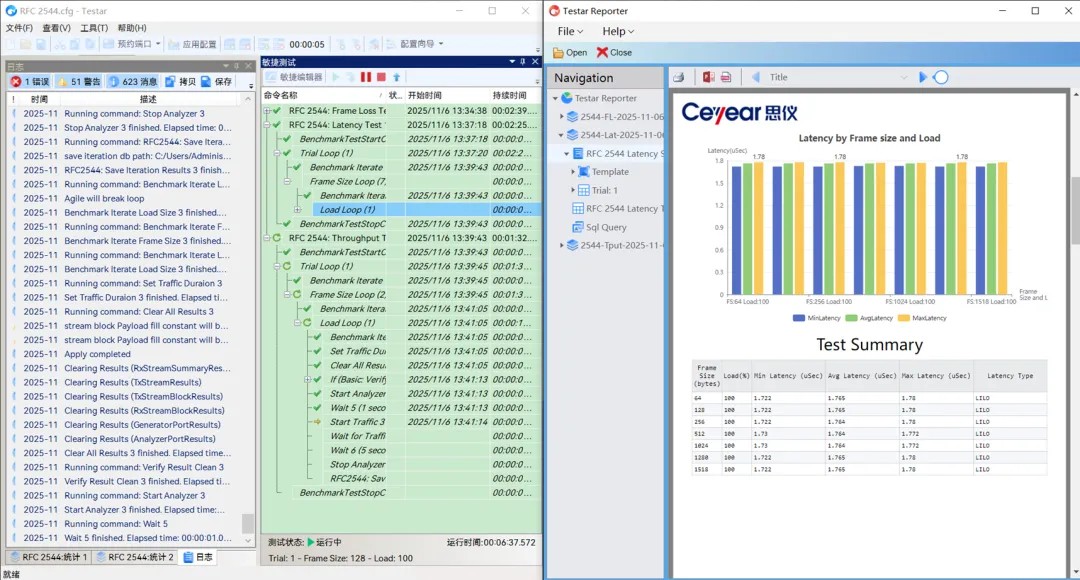Screen dimensions: 1080x580
Task: Expand the 2544-FL report node
Action: pyautogui.click(x=562, y=117)
